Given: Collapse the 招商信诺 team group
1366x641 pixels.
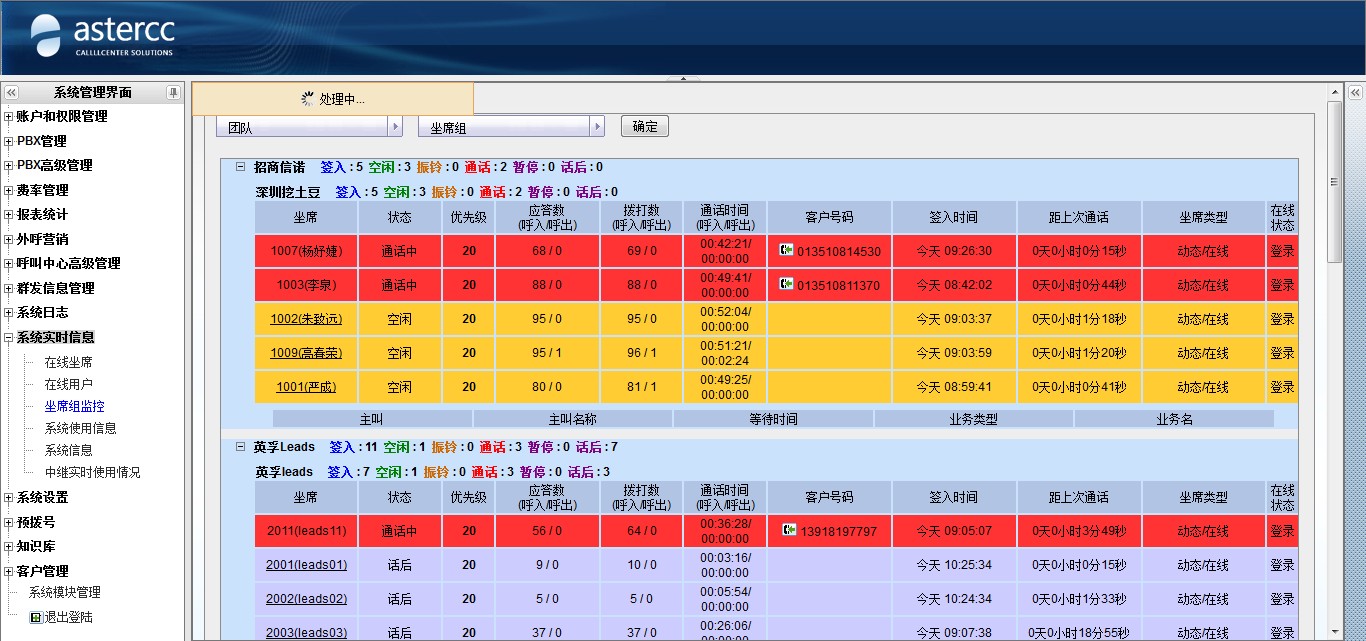Looking at the screenshot, I should [240, 167].
